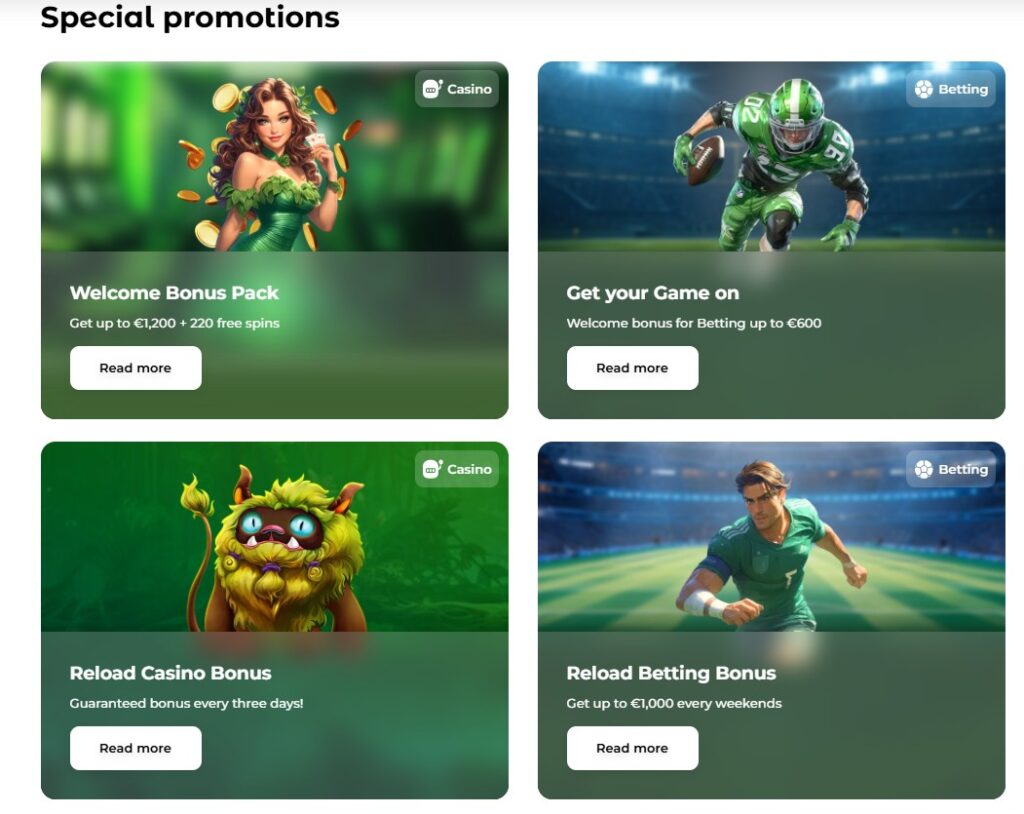Click the Casino badge on Welcome Bonus Pack card
The image size is (1024, 814).
[457, 89]
